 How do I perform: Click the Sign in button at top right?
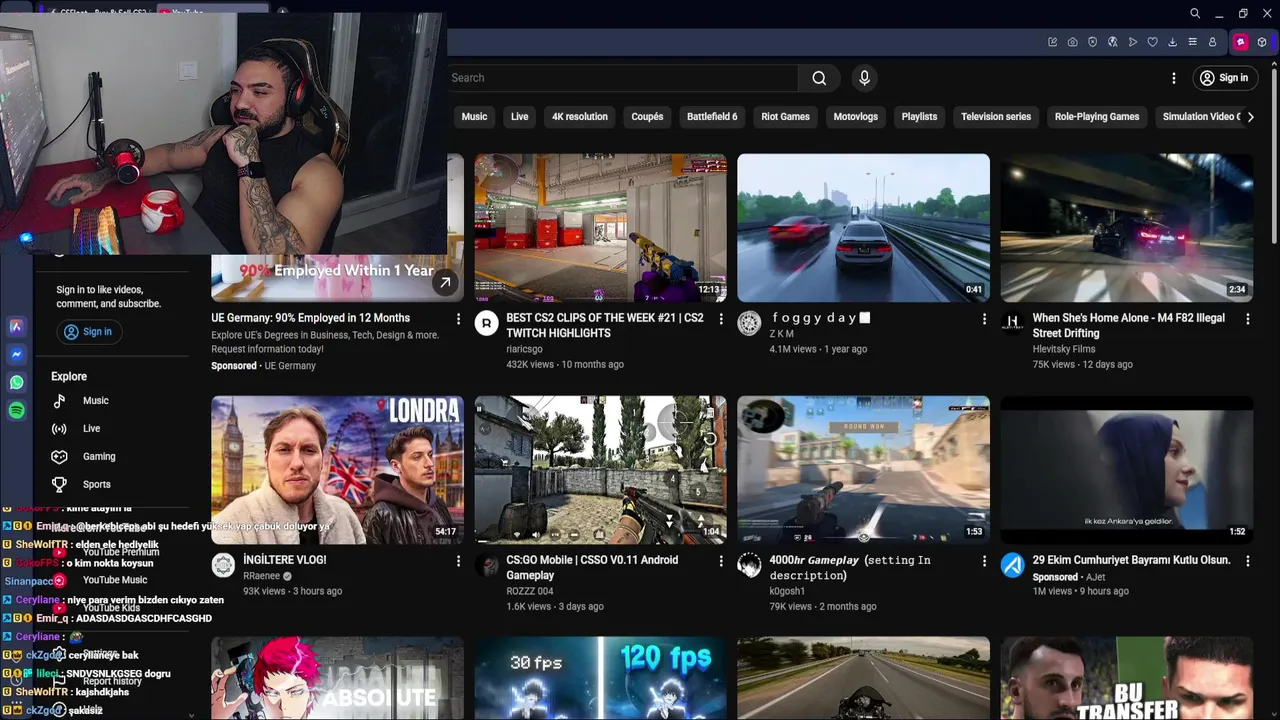[x=1224, y=78]
